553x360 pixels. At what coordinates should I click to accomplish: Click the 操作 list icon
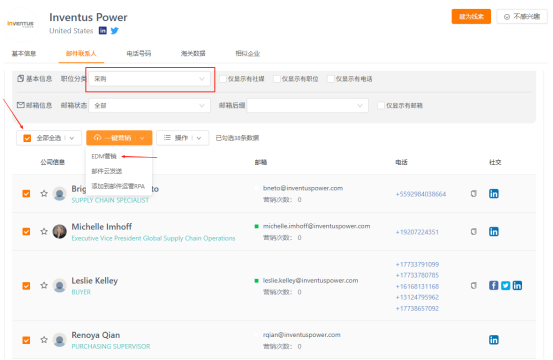point(167,138)
